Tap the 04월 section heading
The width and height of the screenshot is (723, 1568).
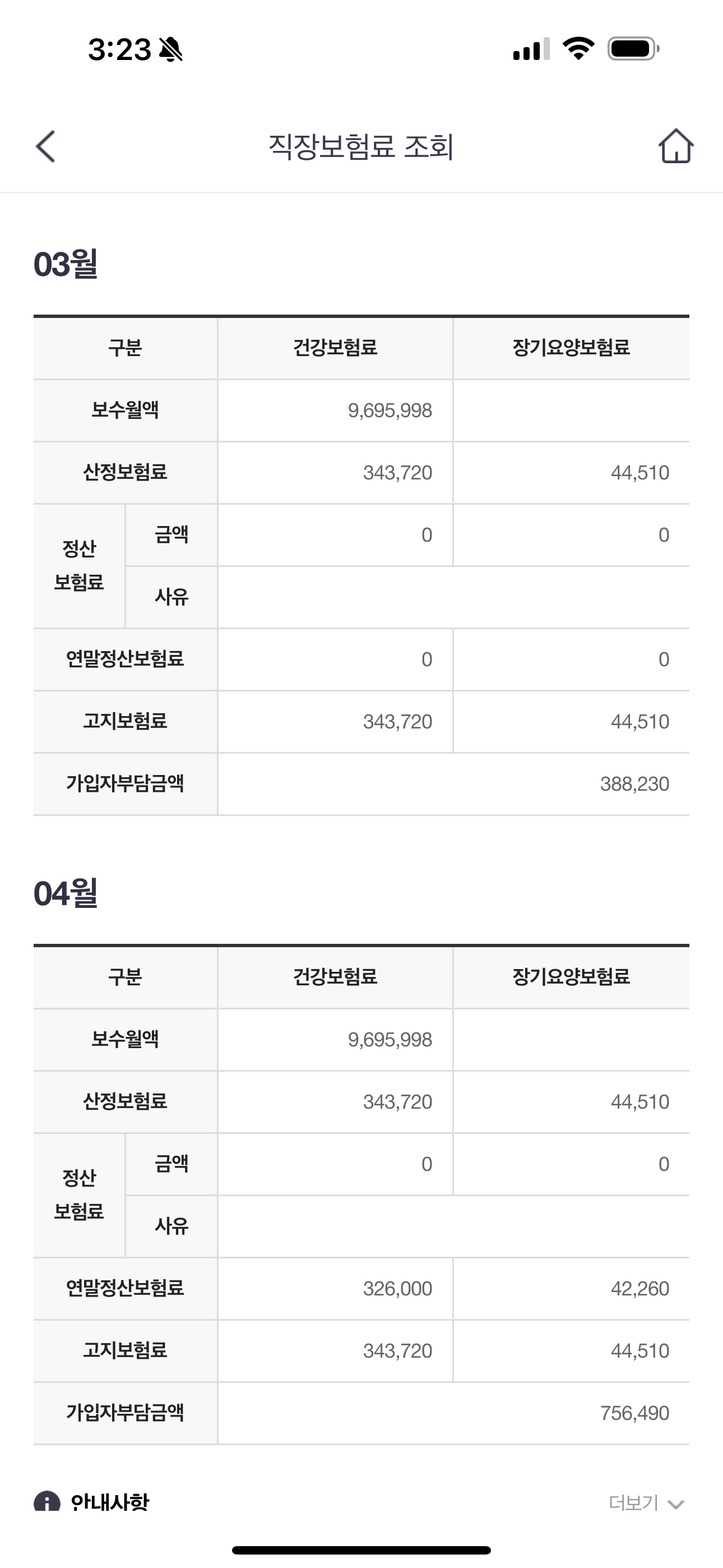pyautogui.click(x=66, y=893)
